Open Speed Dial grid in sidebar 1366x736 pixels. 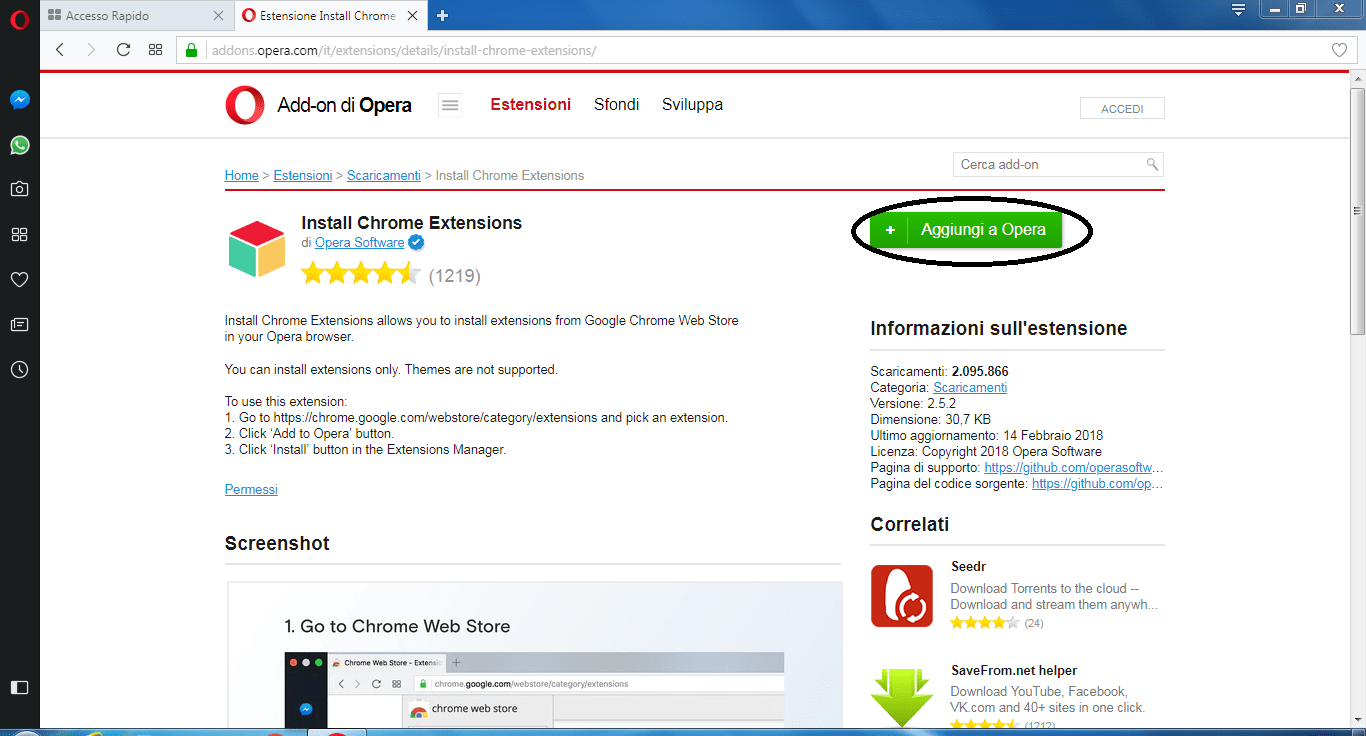pyautogui.click(x=19, y=234)
